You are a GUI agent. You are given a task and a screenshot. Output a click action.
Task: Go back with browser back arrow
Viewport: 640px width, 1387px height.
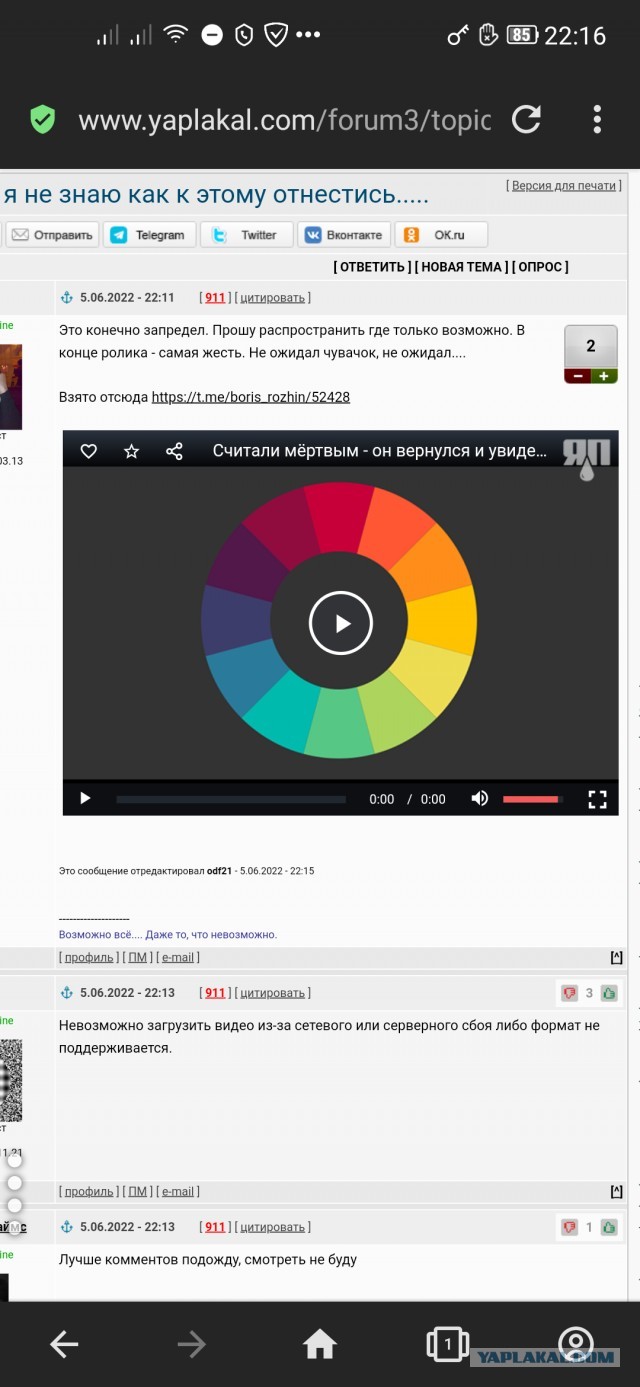pos(64,1345)
